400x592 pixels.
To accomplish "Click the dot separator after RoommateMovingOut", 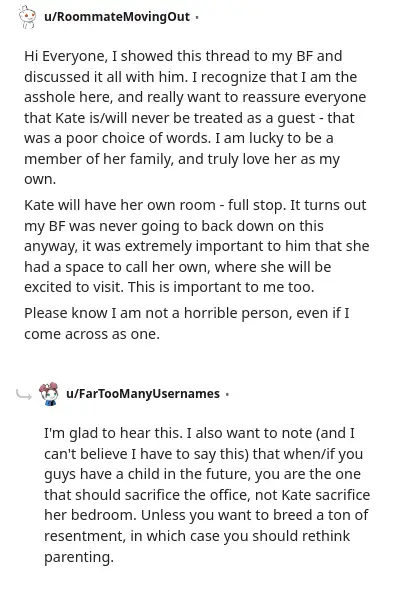I will (197, 17).
